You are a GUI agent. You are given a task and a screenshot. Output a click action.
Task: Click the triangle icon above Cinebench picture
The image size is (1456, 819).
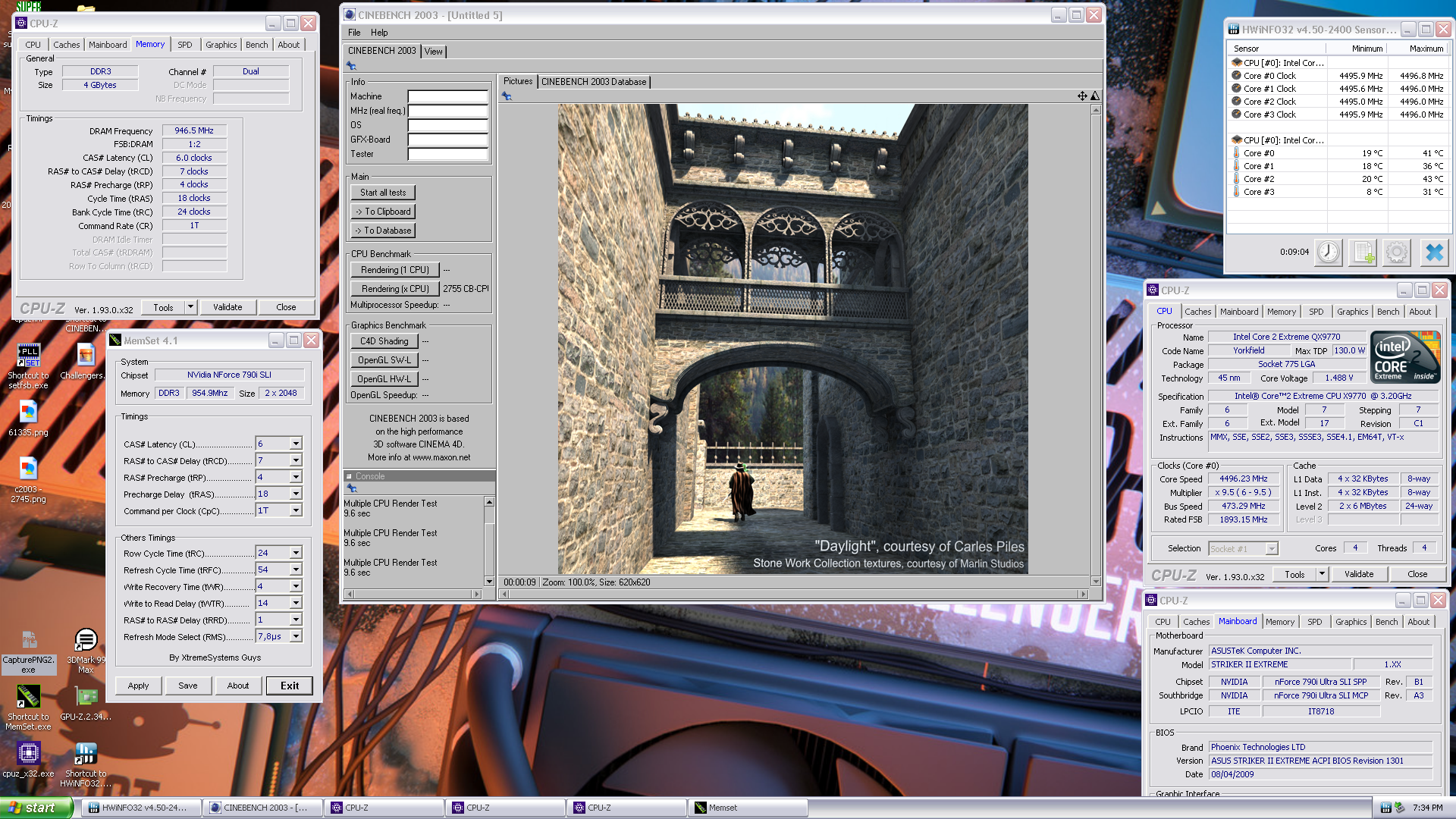click(x=1095, y=96)
